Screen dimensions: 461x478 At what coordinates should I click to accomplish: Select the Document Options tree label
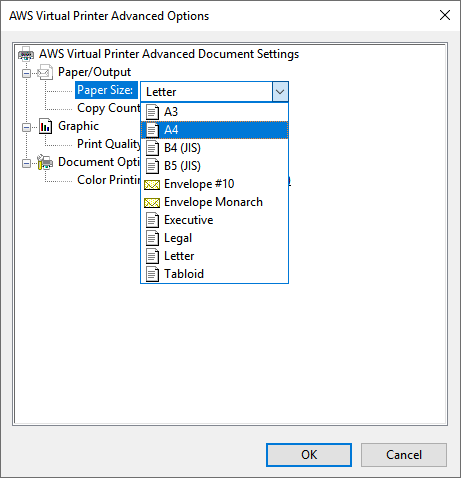pos(99,162)
